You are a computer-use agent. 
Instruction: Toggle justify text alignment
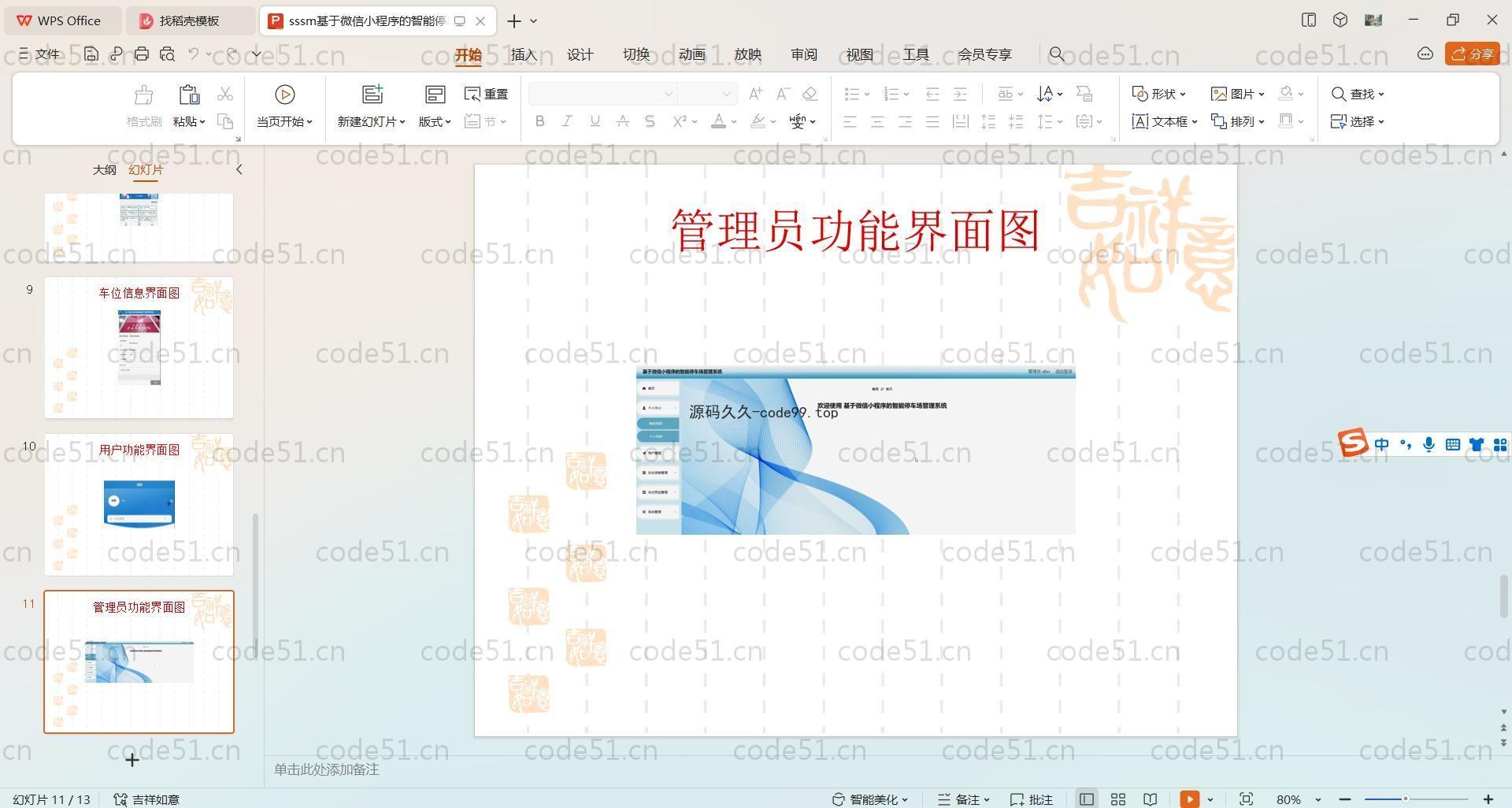click(x=932, y=121)
